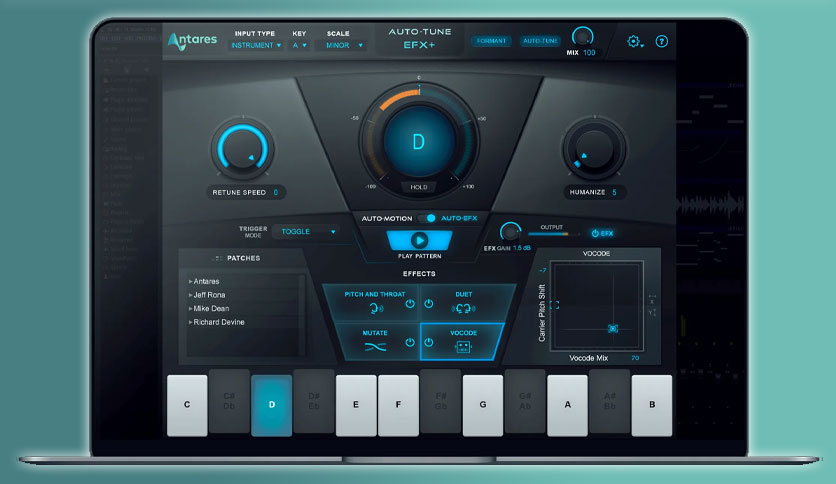Click the Humanize value 5
The width and height of the screenshot is (836, 484).
point(614,192)
